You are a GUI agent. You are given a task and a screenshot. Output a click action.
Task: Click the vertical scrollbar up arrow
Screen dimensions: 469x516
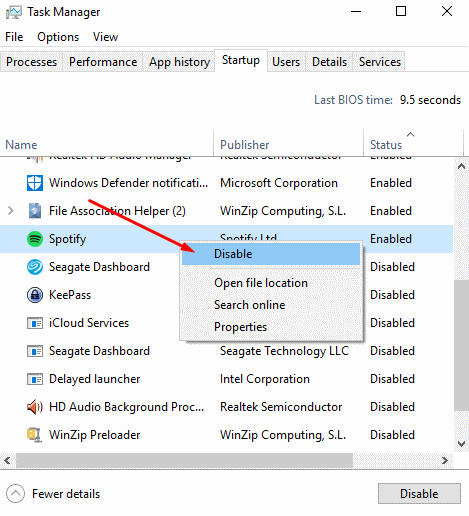point(461,166)
